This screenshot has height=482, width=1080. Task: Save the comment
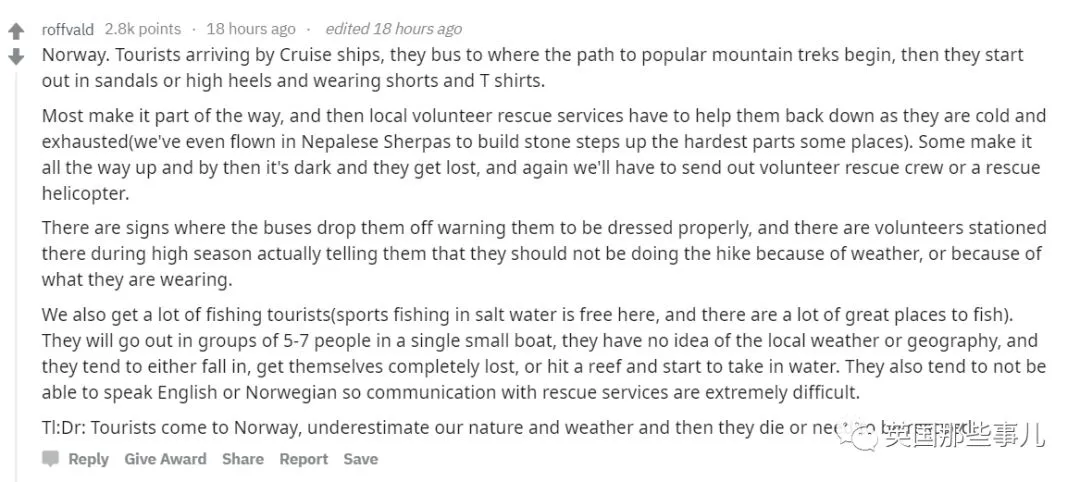361,459
